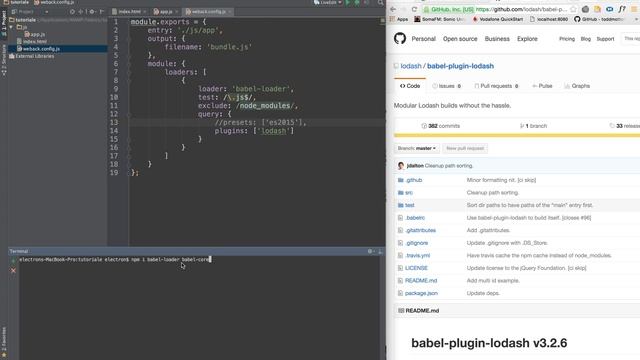Click the red close session icon in Terminal
Screen dimensions: 640x360
(13, 270)
